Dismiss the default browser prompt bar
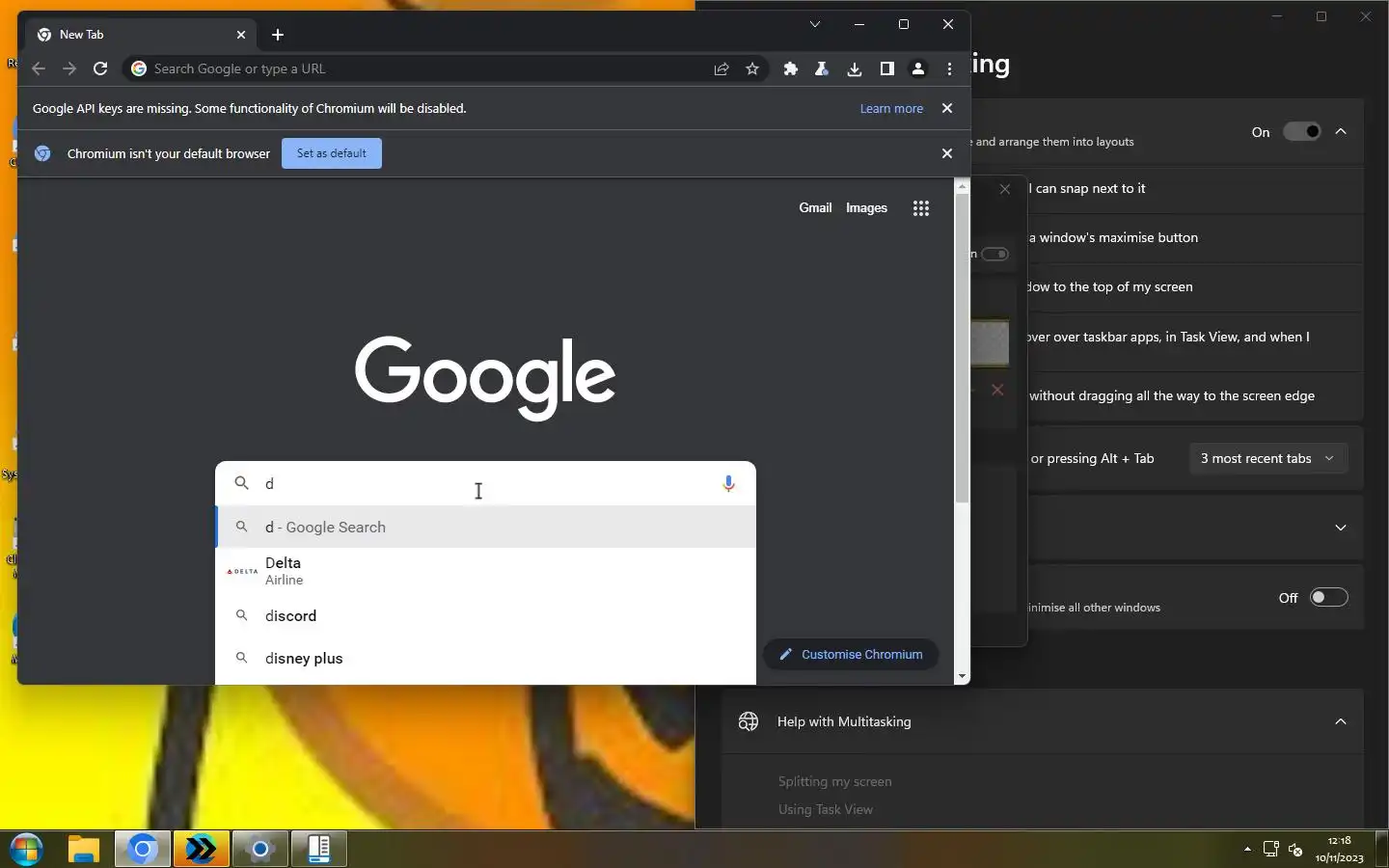The image size is (1389, 868). click(947, 153)
